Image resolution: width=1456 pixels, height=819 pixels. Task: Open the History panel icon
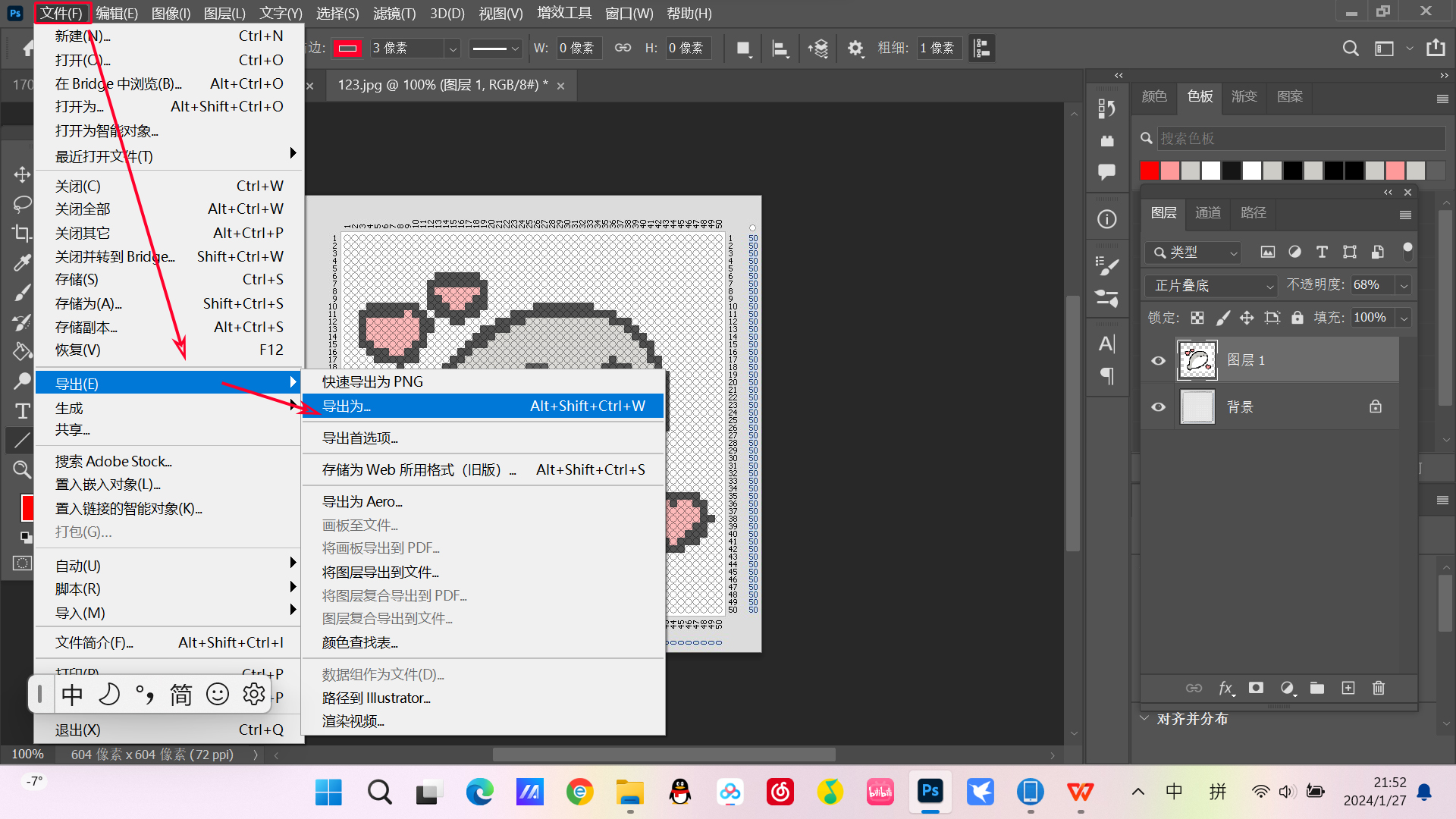click(1107, 108)
